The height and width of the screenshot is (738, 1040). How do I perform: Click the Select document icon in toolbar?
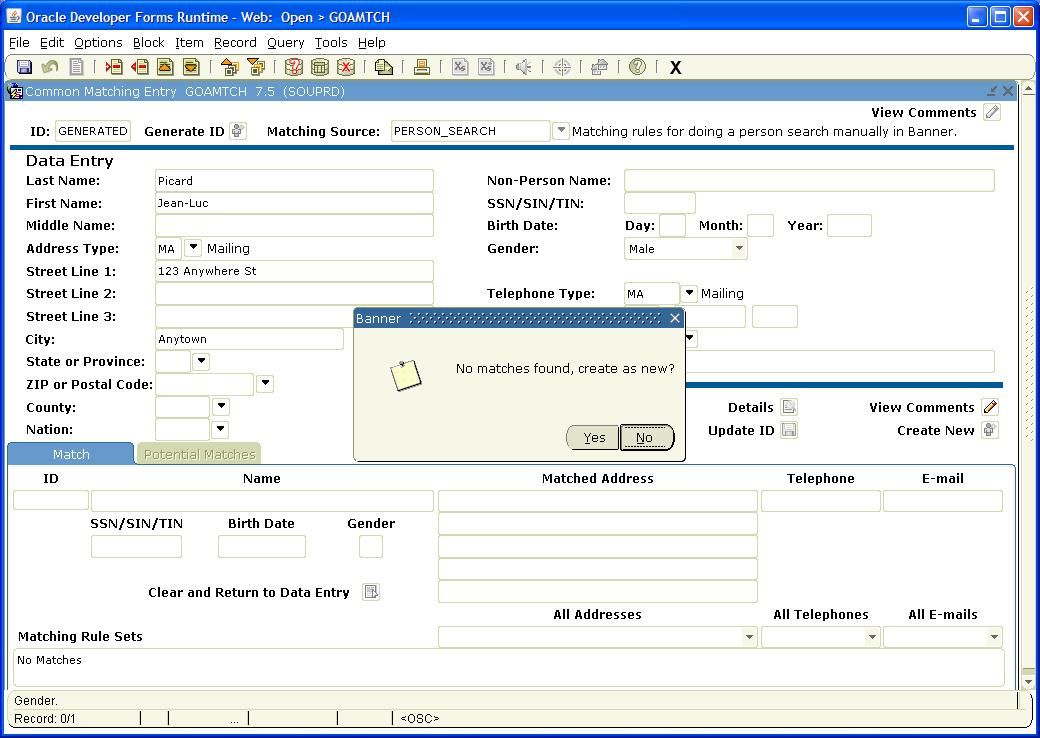[x=76, y=67]
